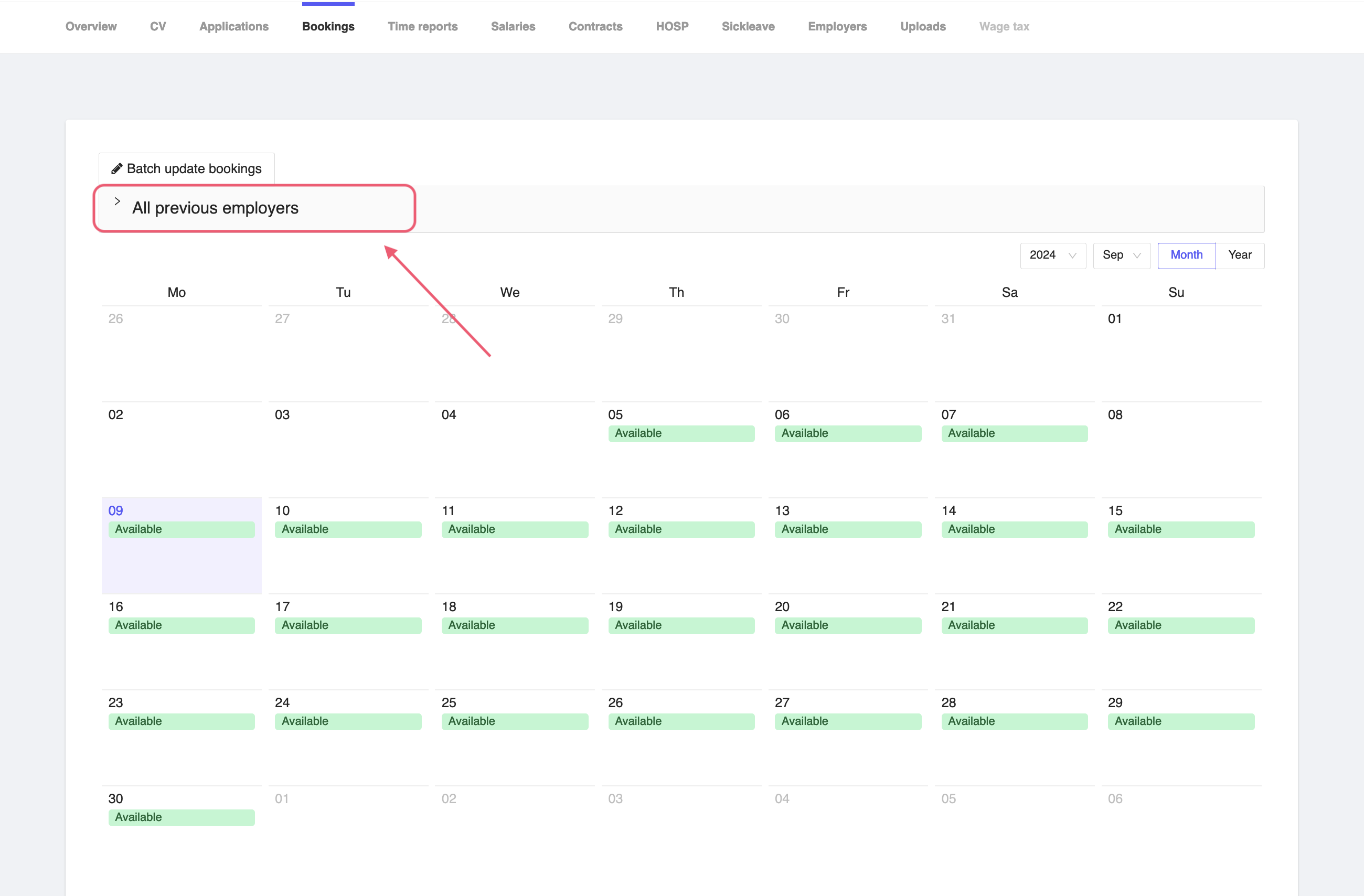Click calendar day 01 in first row
This screenshot has width=1364, height=896.
[x=1114, y=319]
